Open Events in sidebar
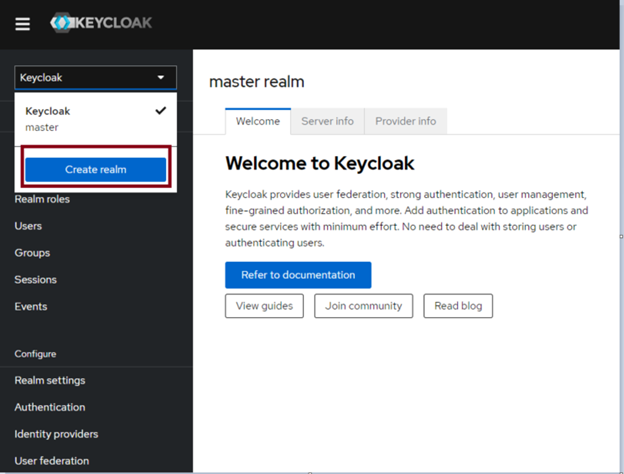The height and width of the screenshot is (474, 624). (x=31, y=306)
